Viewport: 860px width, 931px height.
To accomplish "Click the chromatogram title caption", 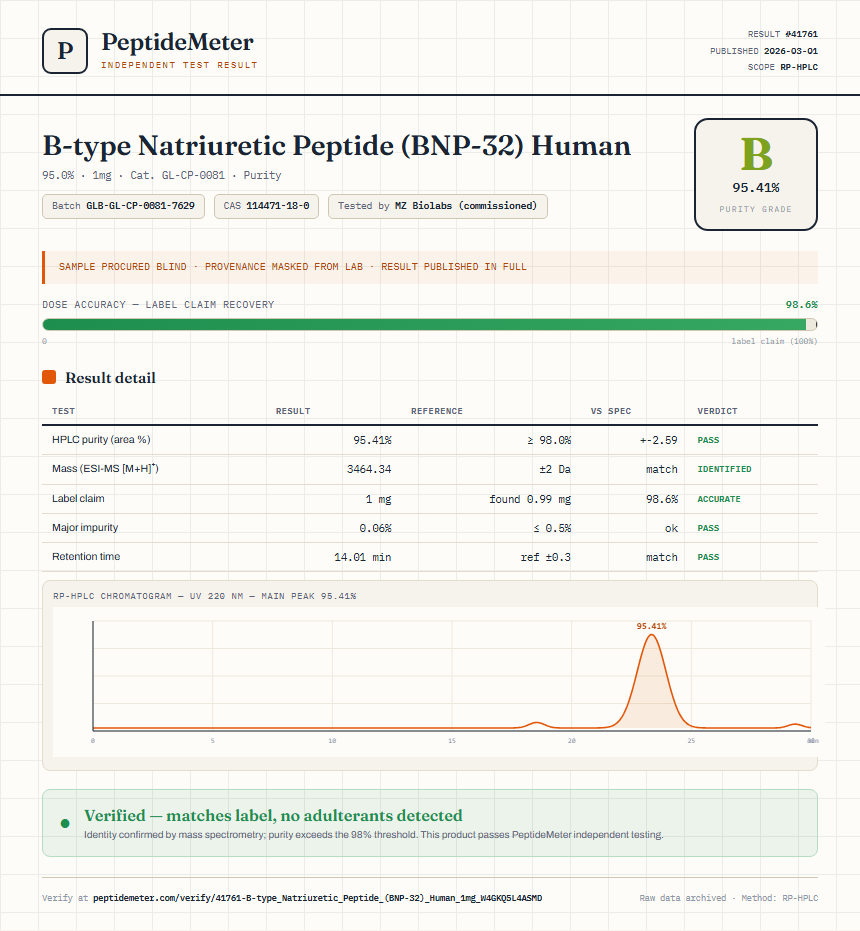I will click(205, 596).
